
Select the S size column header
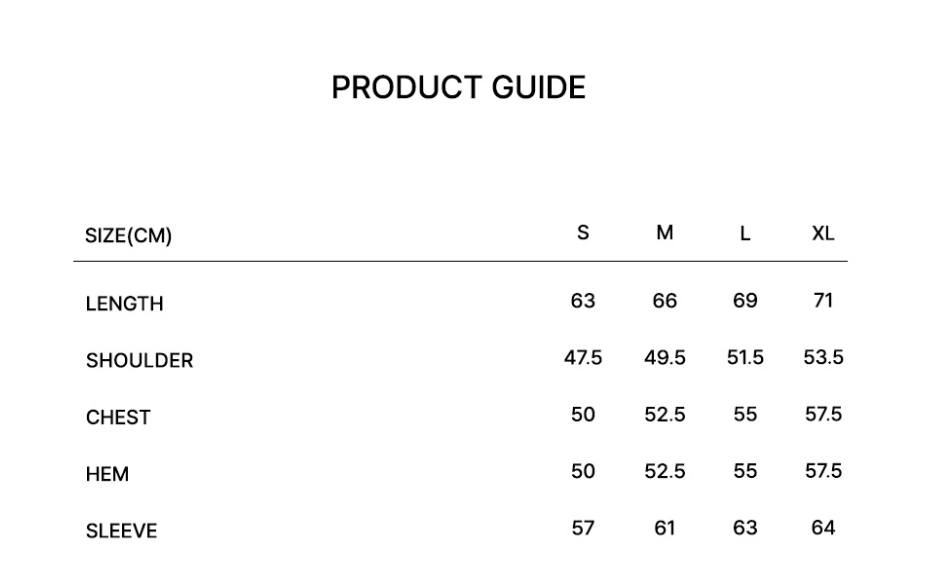coord(583,233)
